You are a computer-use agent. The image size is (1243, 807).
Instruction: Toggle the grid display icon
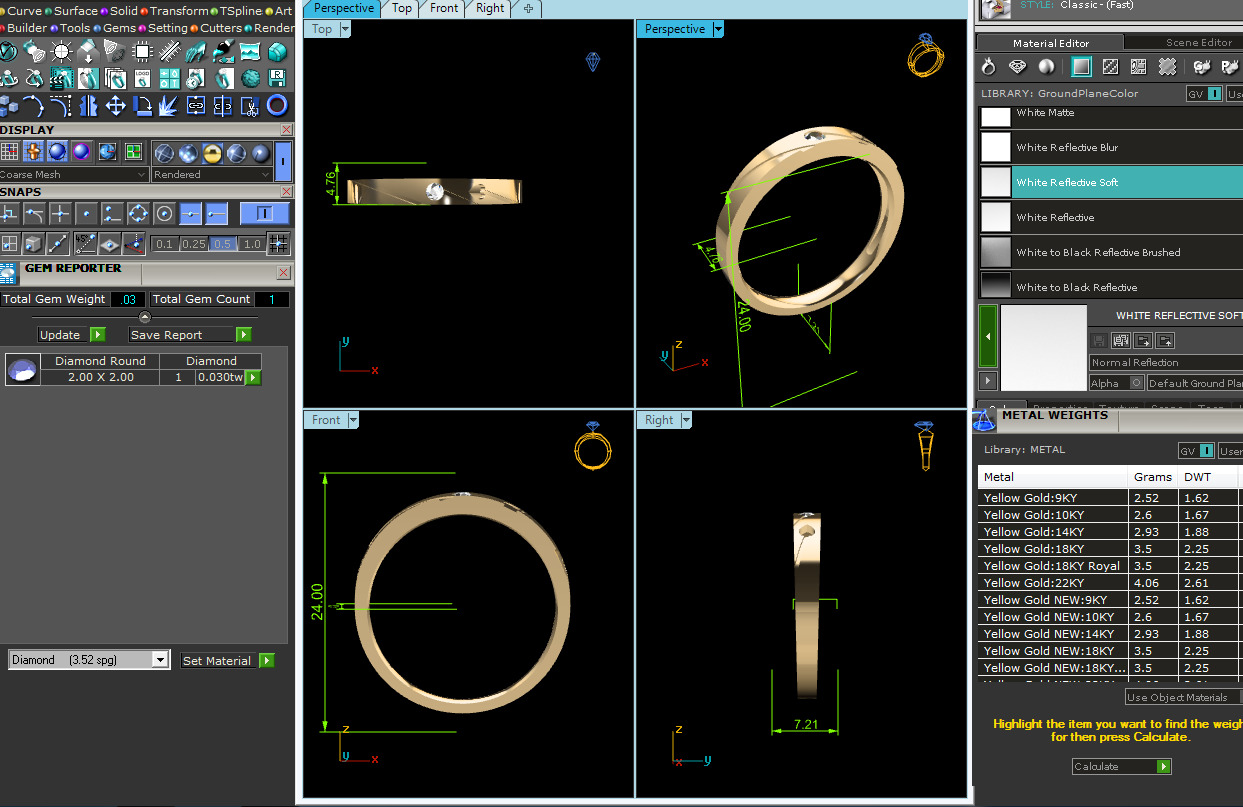click(x=9, y=152)
